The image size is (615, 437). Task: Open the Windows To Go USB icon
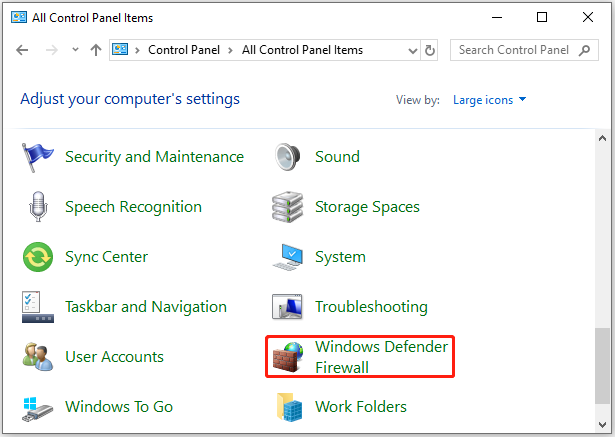click(37, 409)
